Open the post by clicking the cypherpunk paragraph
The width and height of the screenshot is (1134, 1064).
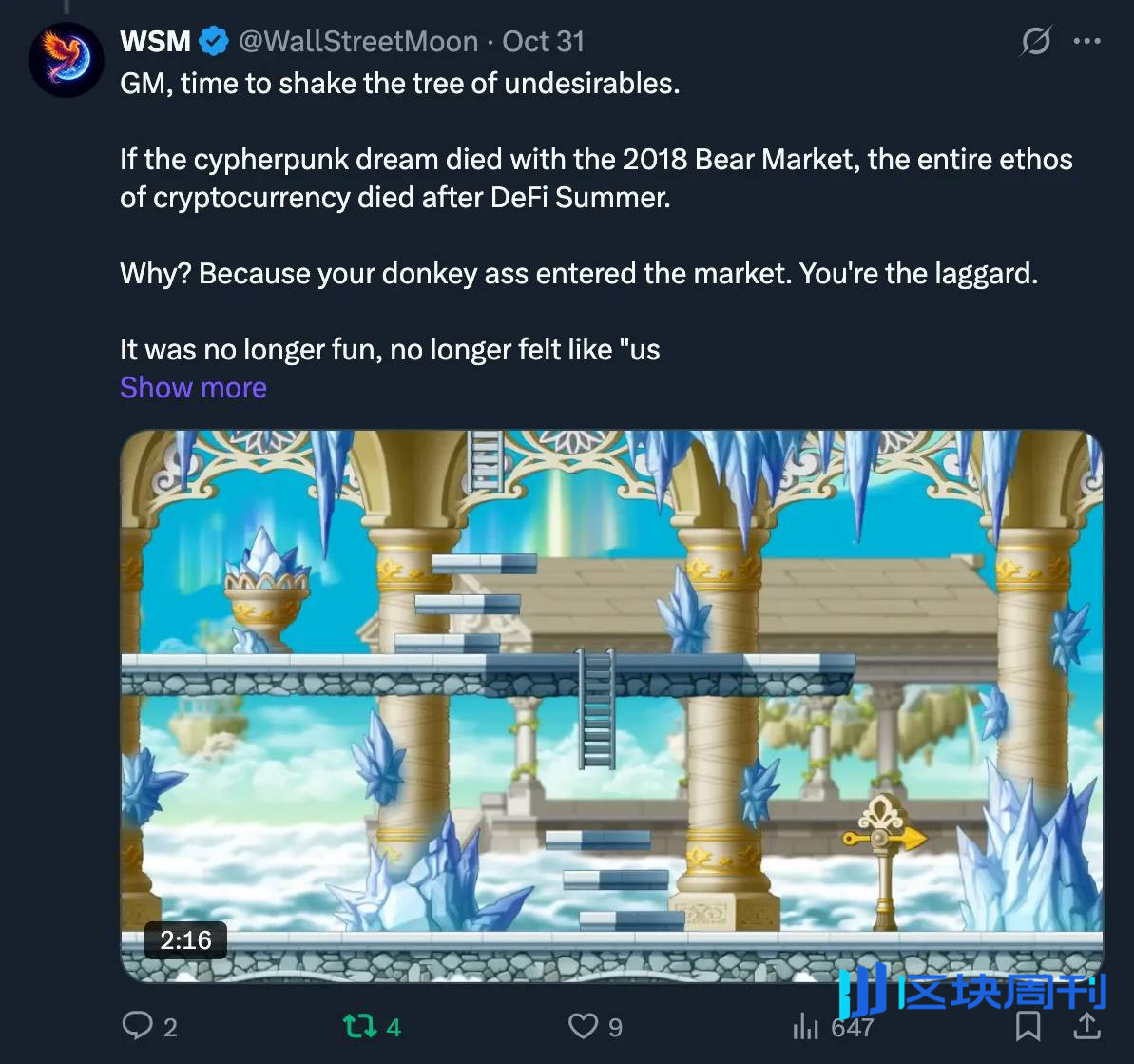click(596, 179)
